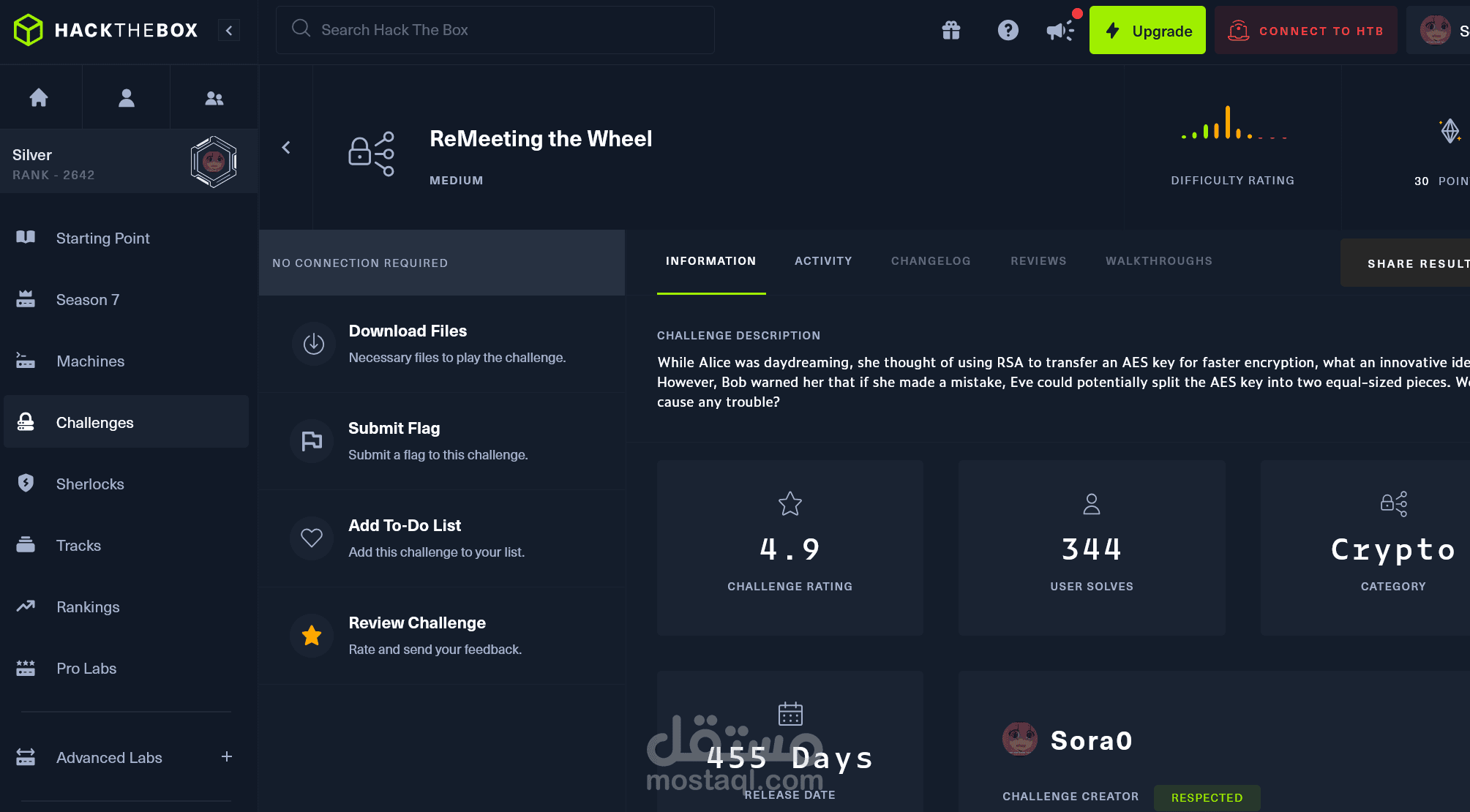The height and width of the screenshot is (812, 1470).
Task: Click the Silver rank badge avatar
Action: tap(214, 162)
